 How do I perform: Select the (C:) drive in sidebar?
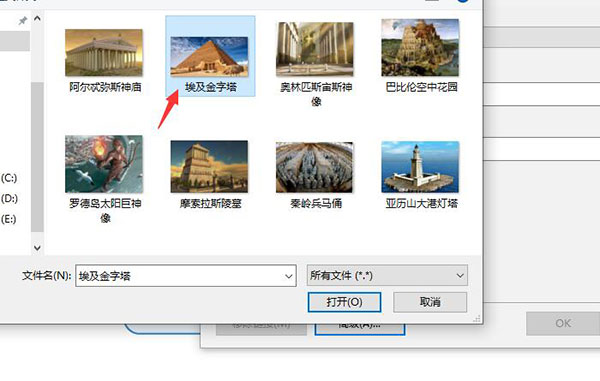[x=9, y=178]
